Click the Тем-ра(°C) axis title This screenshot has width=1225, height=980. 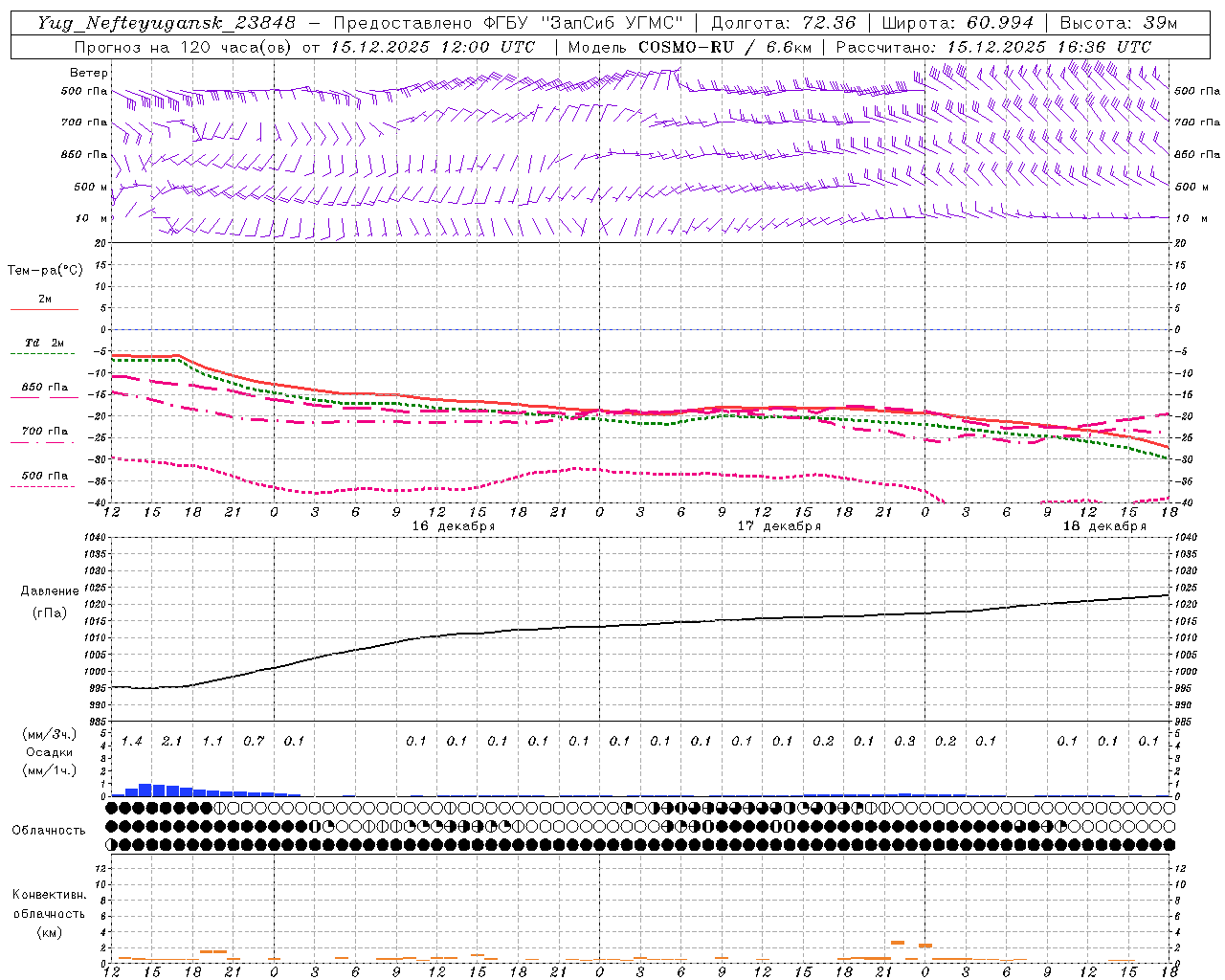[45, 270]
